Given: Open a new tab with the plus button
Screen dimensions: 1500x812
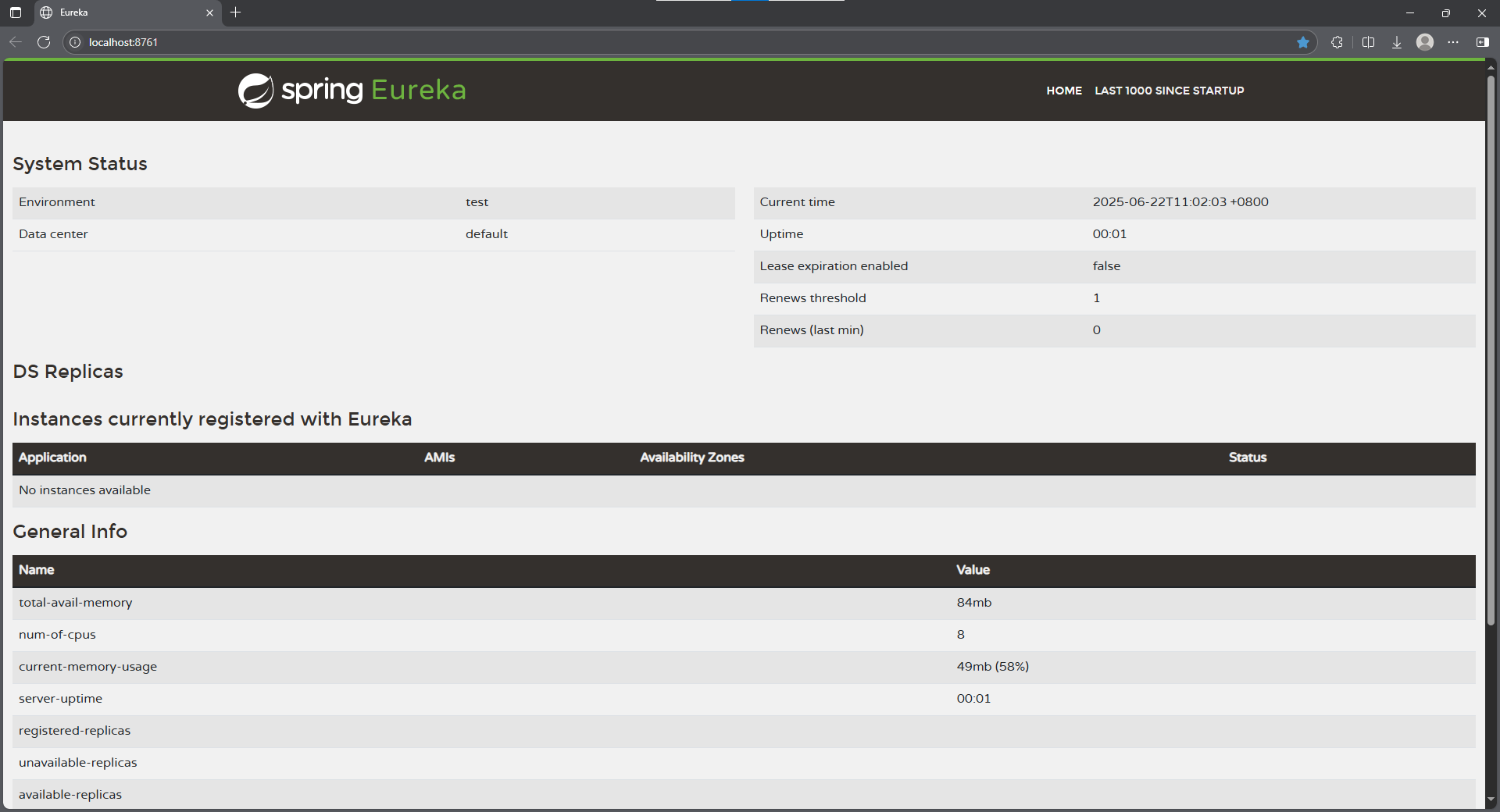Looking at the screenshot, I should pos(236,12).
